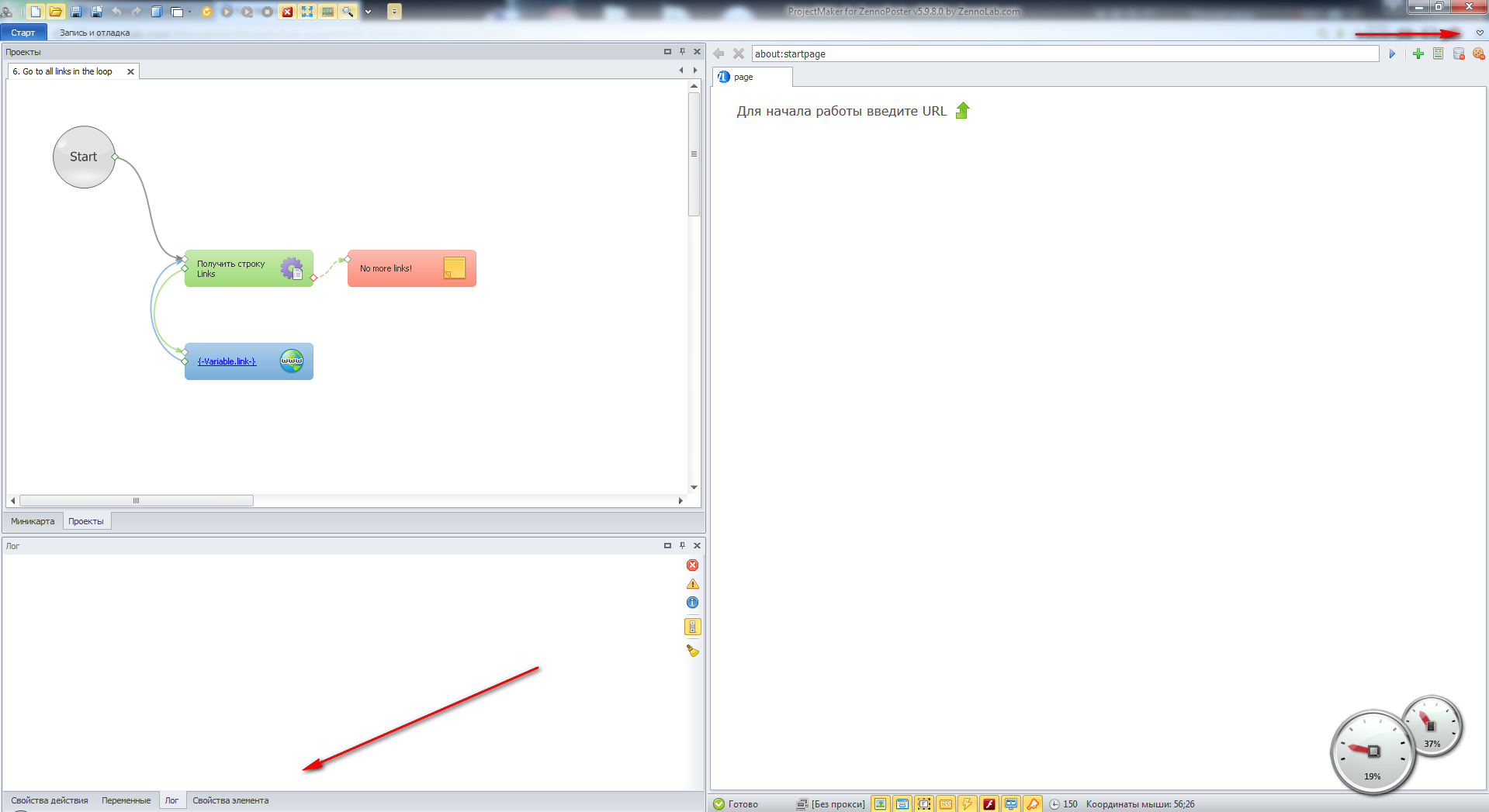Select the '6. Go to all links in the loop' tab
Image resolution: width=1489 pixels, height=812 pixels.
click(63, 71)
